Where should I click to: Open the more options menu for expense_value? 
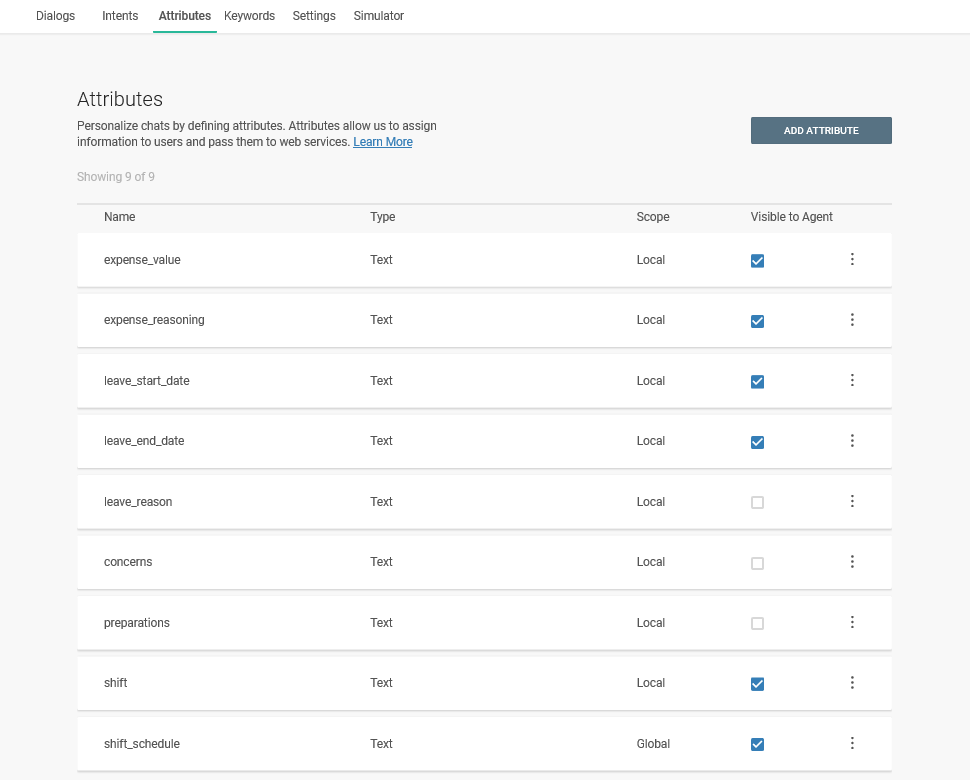click(852, 260)
